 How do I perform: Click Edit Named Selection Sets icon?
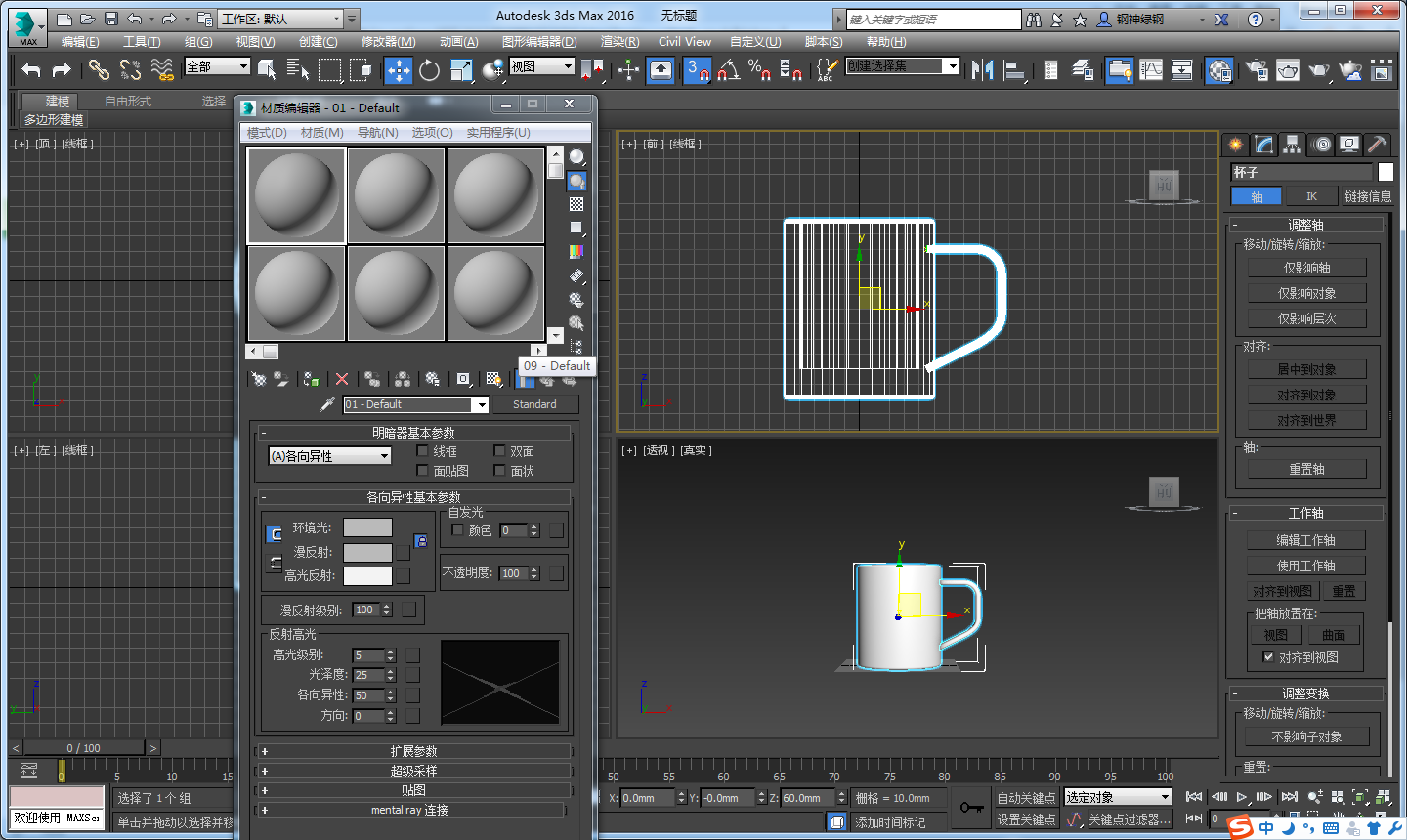click(827, 69)
